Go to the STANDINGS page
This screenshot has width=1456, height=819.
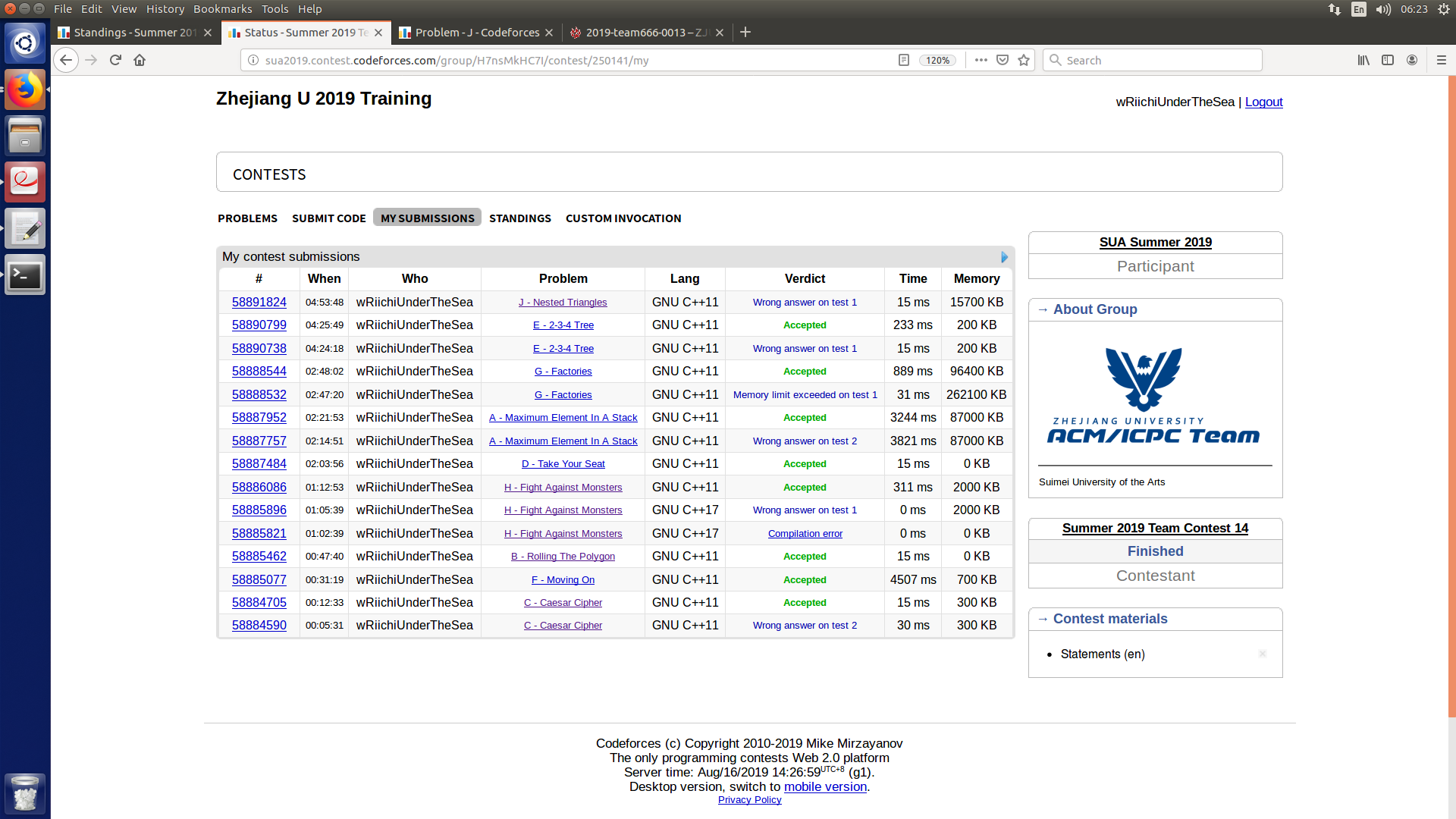(x=519, y=218)
